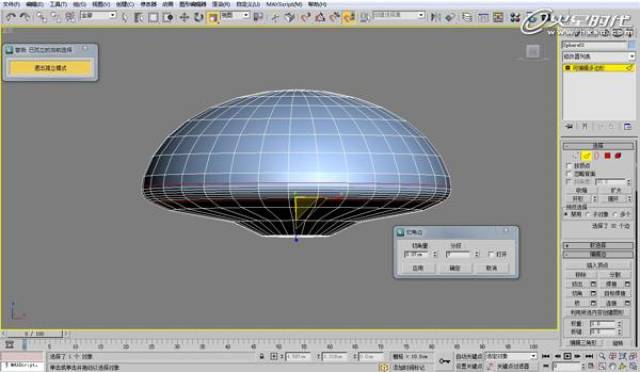Open the selection filter 全部 dropdown
The image size is (640, 372).
[98, 16]
